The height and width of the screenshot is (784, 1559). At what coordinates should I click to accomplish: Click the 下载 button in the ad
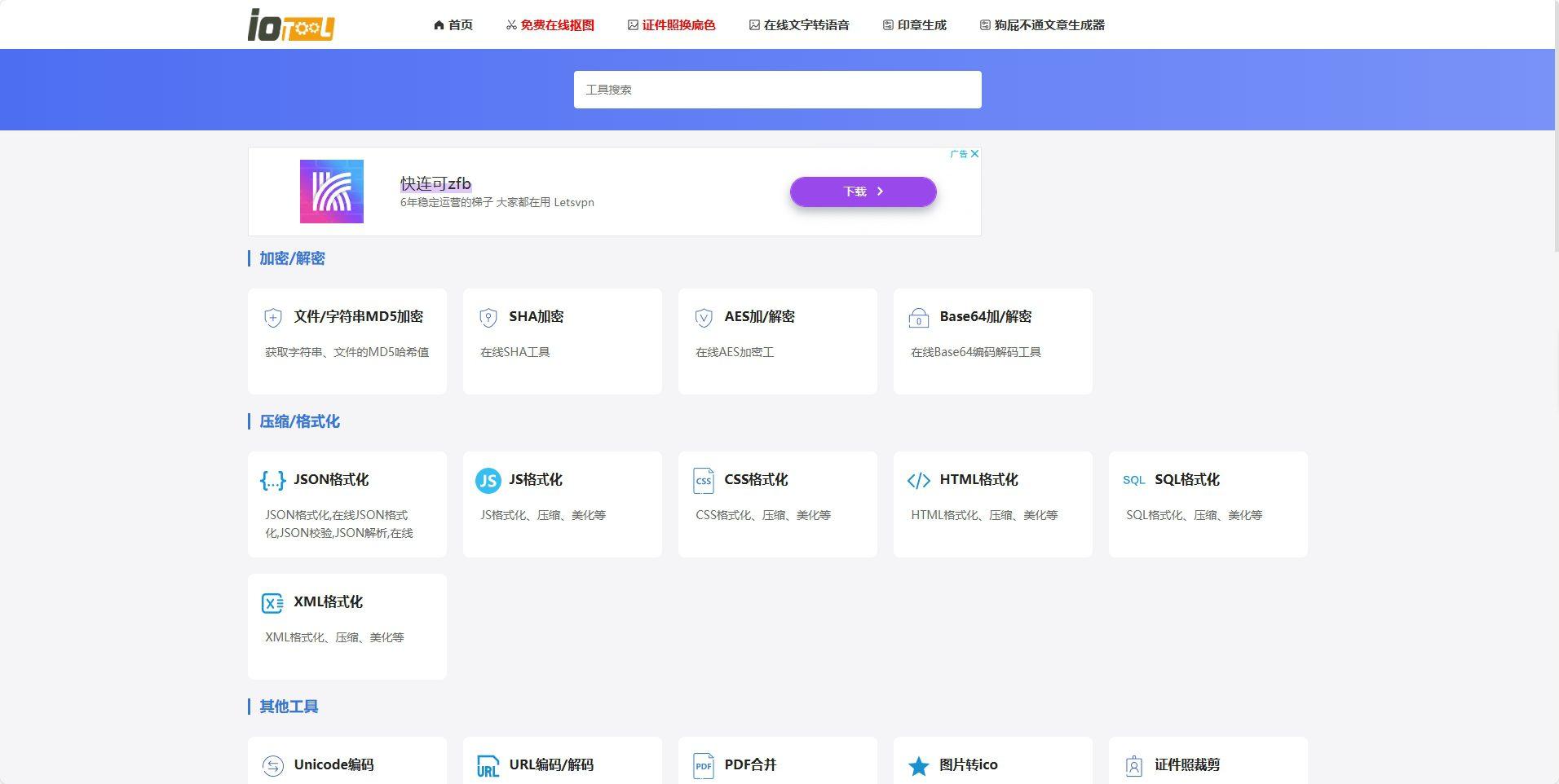pos(863,191)
